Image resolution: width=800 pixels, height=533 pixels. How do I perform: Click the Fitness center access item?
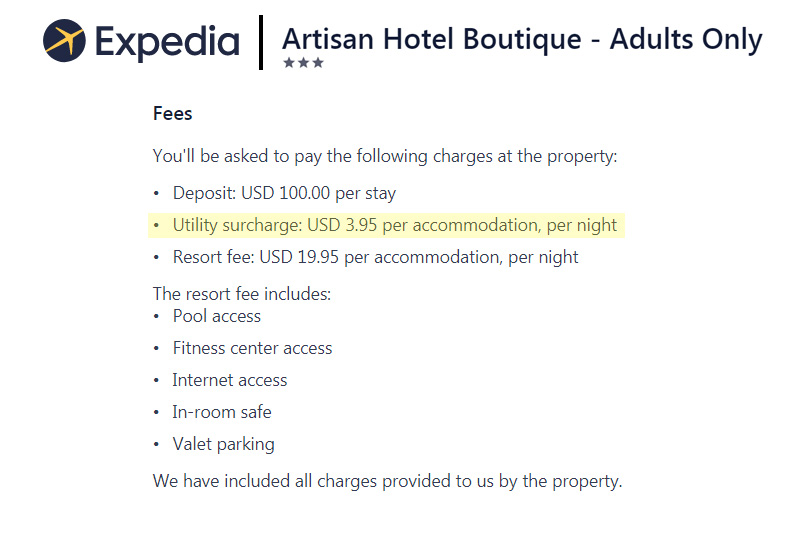tap(253, 348)
